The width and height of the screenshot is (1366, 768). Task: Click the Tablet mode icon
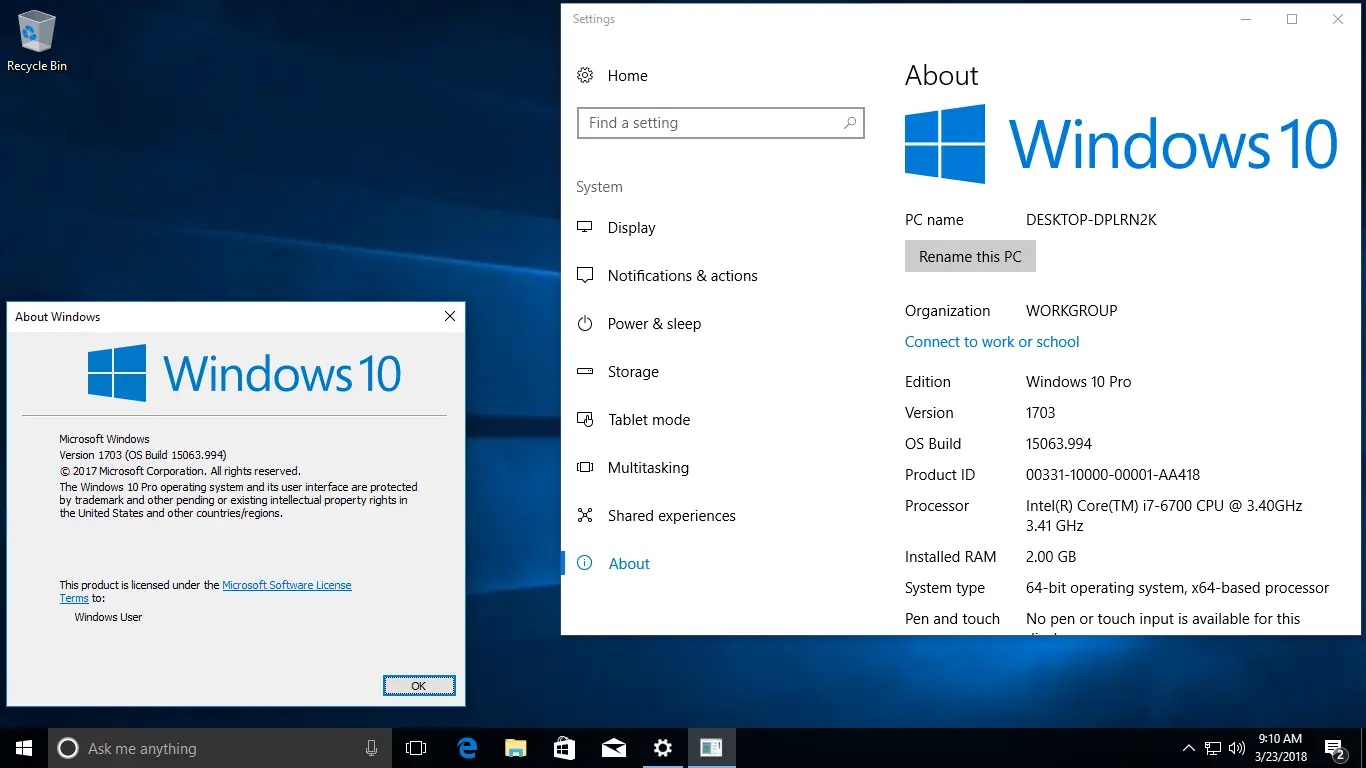point(585,420)
